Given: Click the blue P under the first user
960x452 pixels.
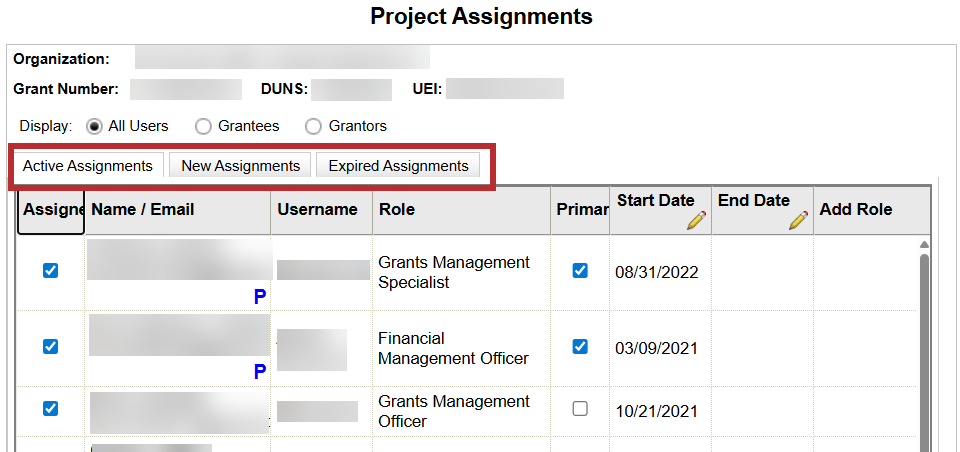Looking at the screenshot, I should (260, 297).
